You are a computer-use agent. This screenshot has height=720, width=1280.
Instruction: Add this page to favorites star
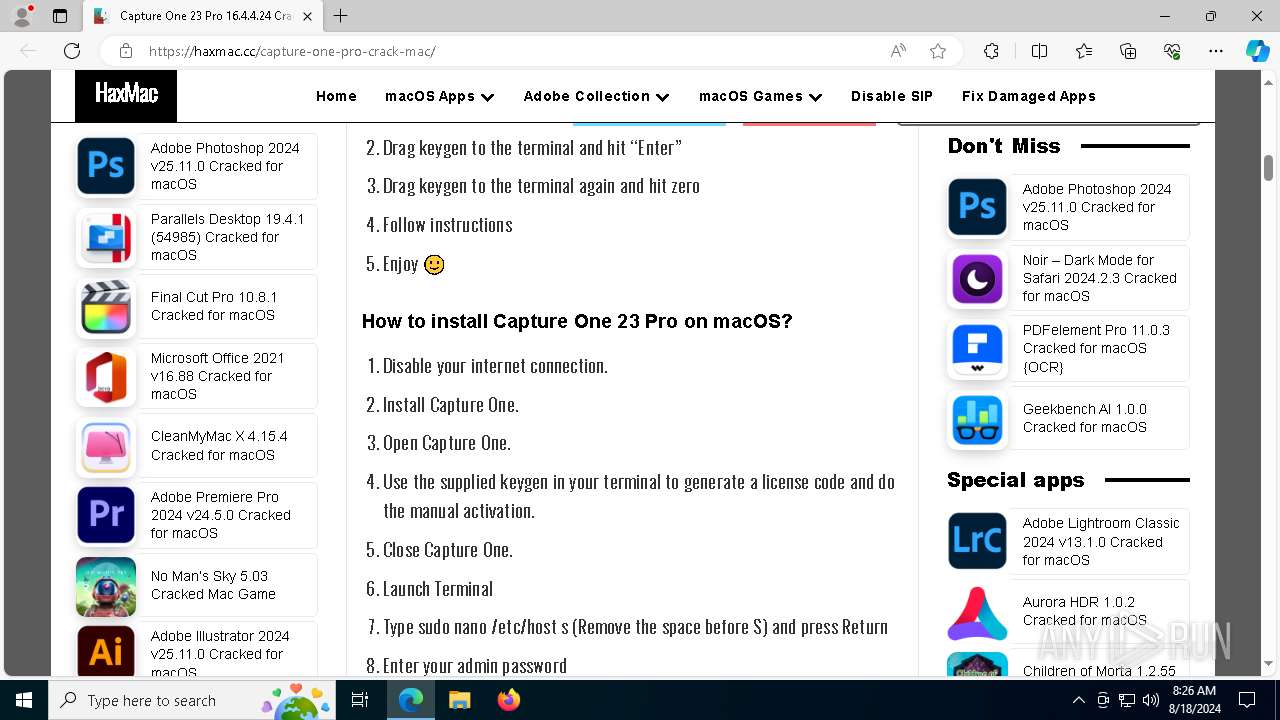coord(937,51)
